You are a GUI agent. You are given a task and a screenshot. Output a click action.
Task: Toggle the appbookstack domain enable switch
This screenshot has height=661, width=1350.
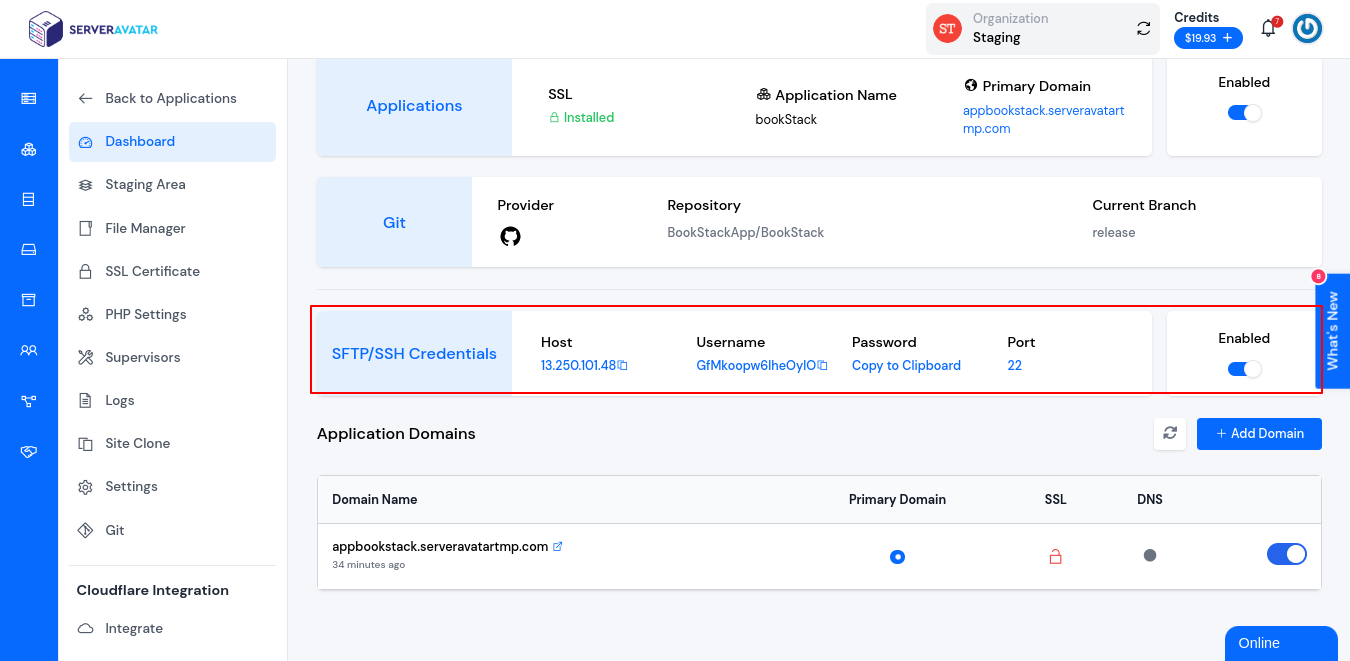(x=1287, y=554)
